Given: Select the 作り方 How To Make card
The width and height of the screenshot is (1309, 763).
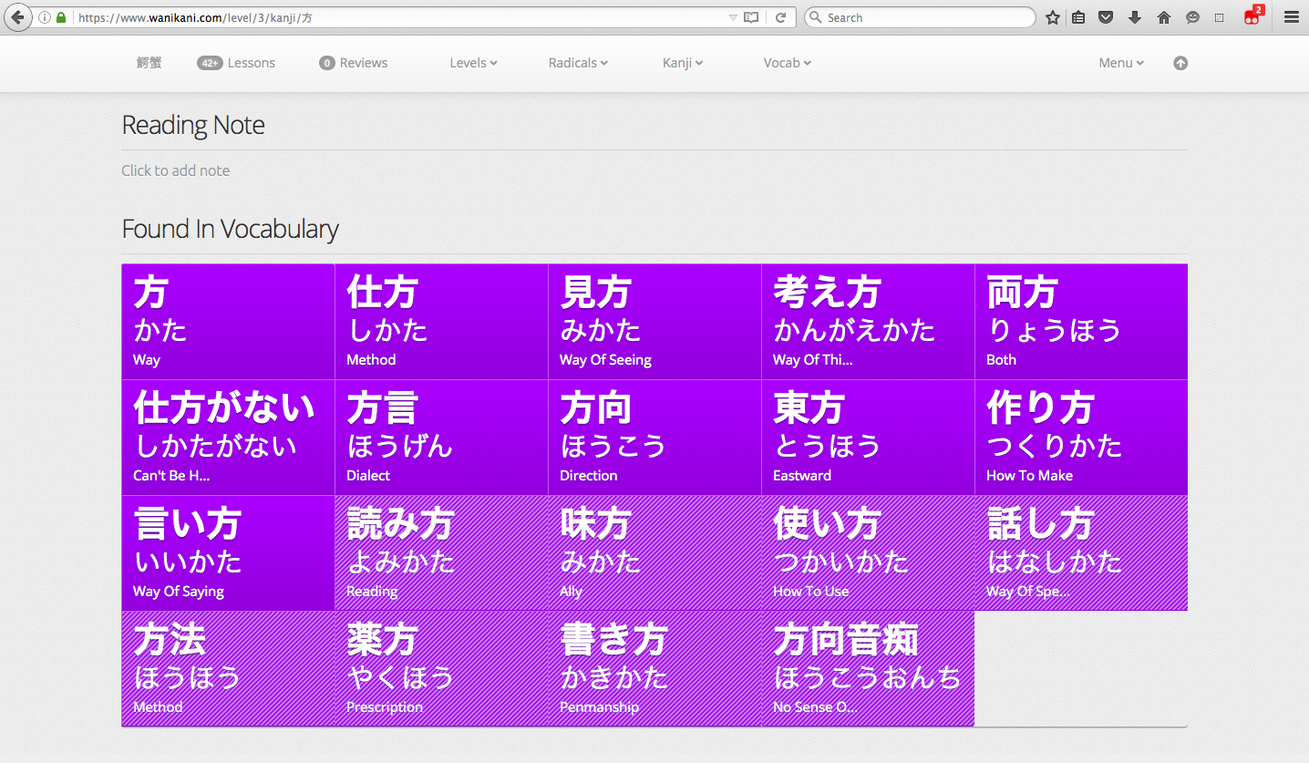Looking at the screenshot, I should click(x=1081, y=438).
